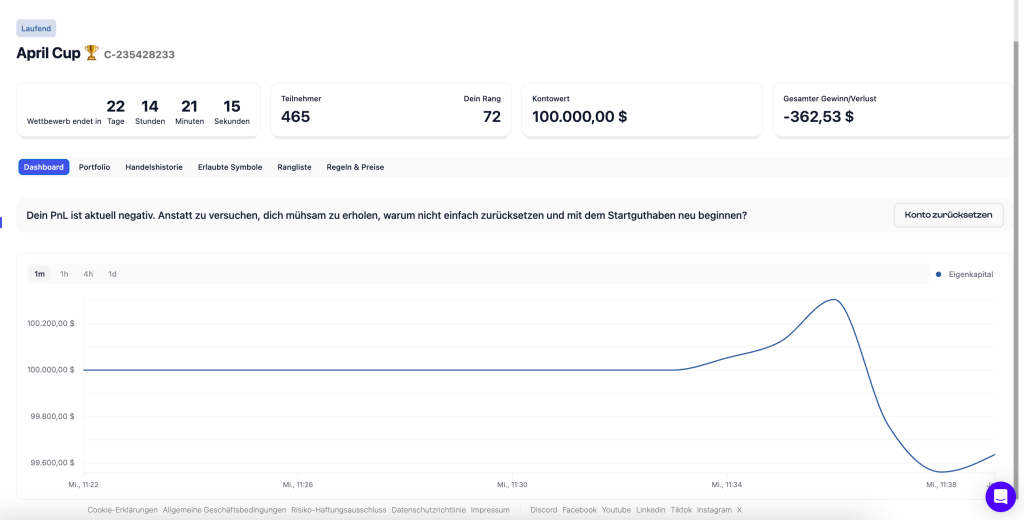Go to Regeln & Preise tab
Image resolution: width=1024 pixels, height=520 pixels.
click(x=355, y=167)
